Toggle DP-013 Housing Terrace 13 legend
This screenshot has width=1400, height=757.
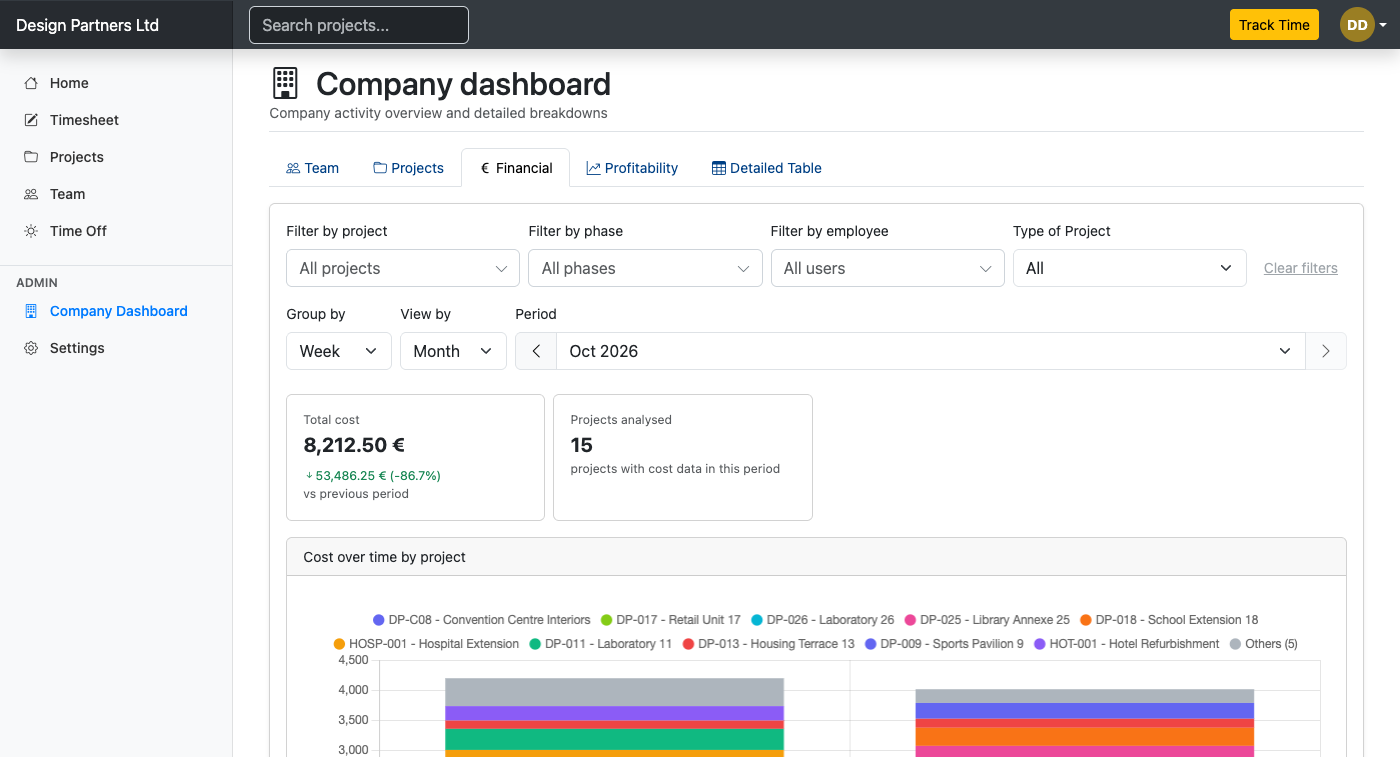pyautogui.click(x=768, y=644)
